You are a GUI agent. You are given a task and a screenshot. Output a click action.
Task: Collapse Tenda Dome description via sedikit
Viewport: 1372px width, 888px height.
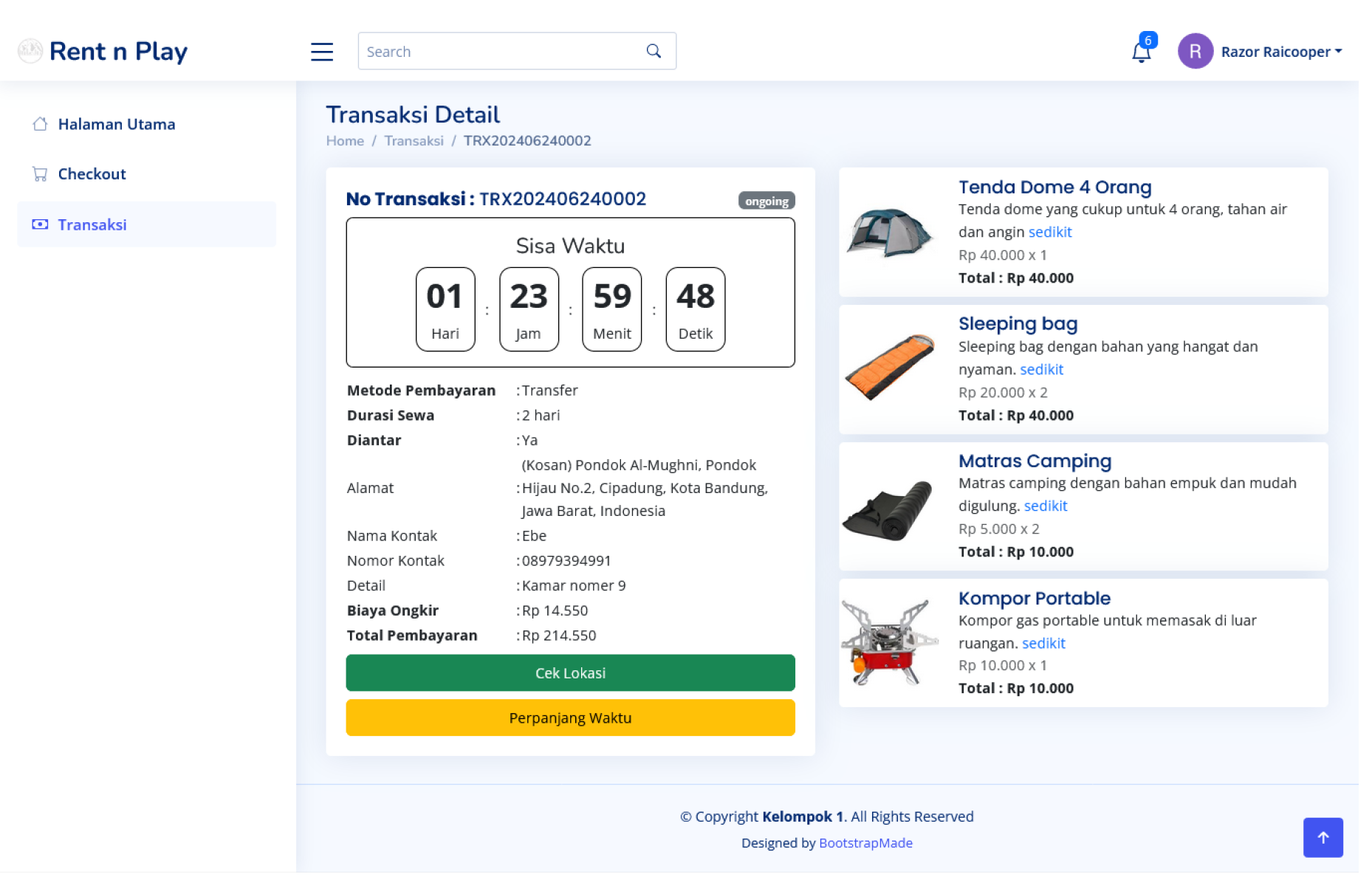(x=1049, y=232)
